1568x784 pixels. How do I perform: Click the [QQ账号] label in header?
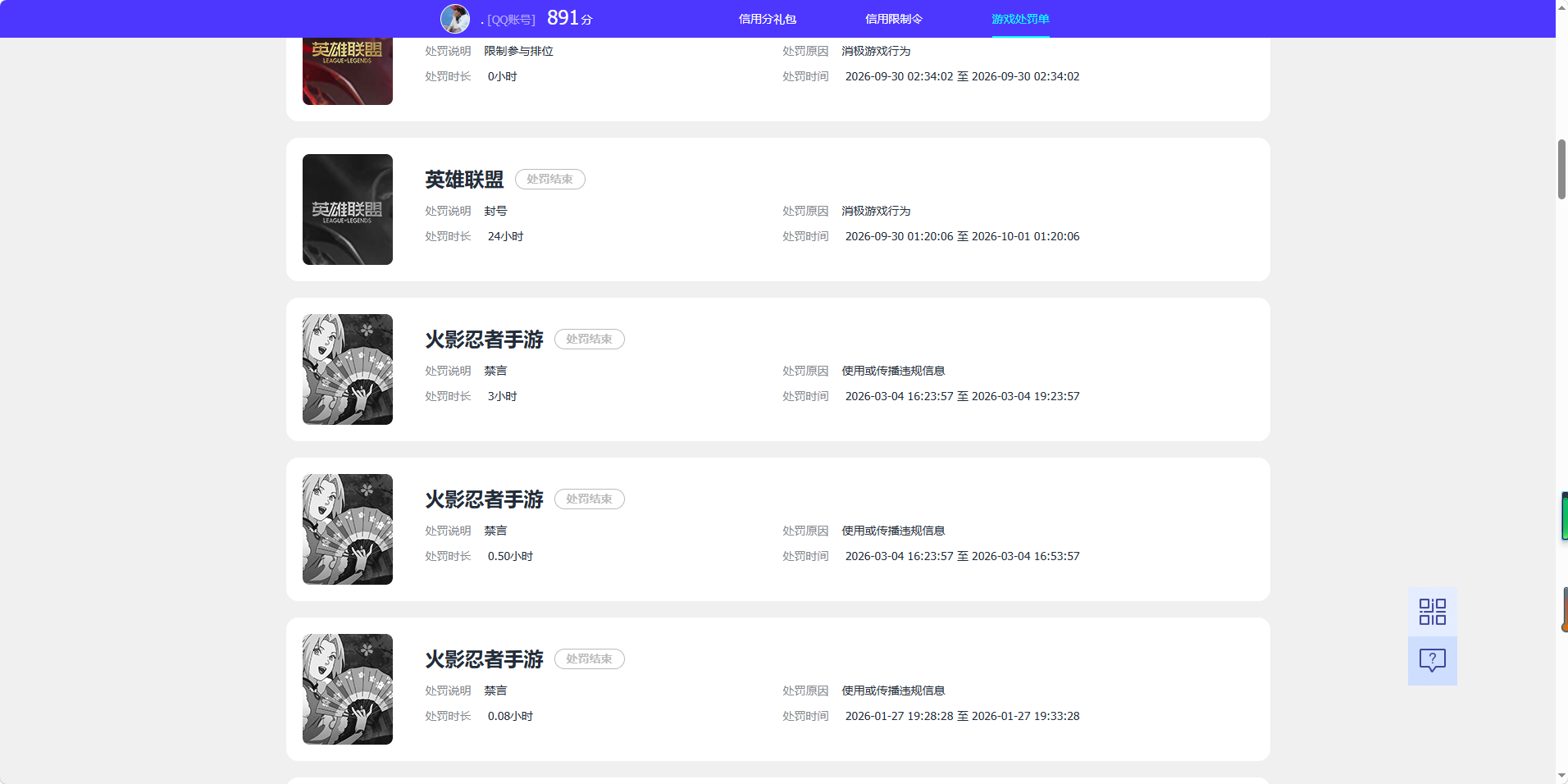click(511, 20)
